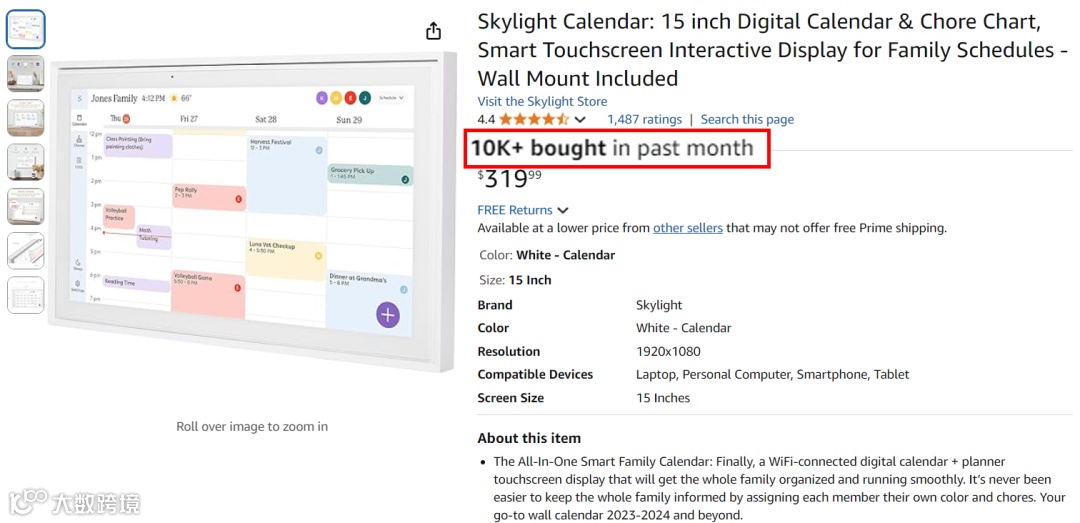The width and height of the screenshot is (1080, 523).
Task: Click the purple plus button on calendar
Action: [388, 316]
